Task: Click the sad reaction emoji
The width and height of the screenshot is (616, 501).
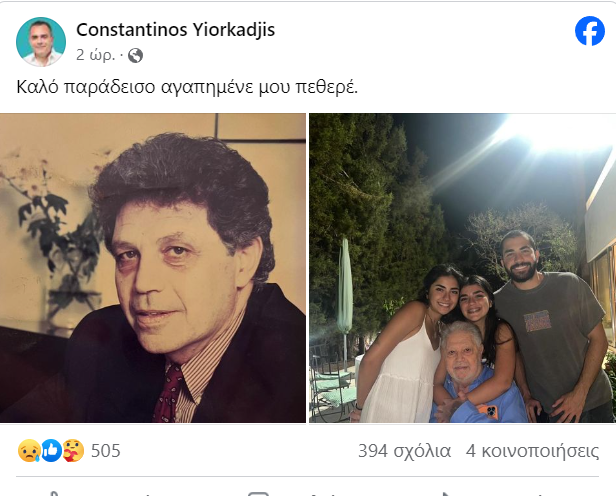Action: click(x=29, y=450)
